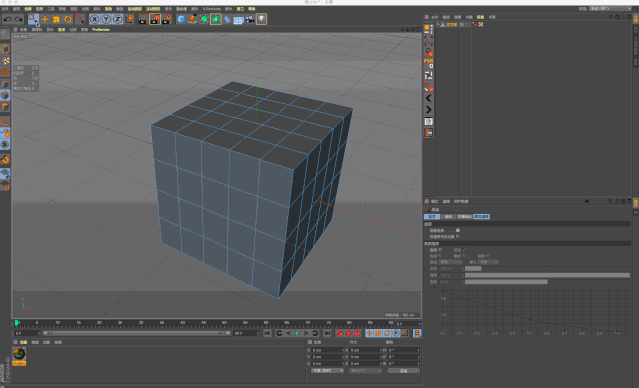Open the 模式 mode dropdown

pos(488,262)
